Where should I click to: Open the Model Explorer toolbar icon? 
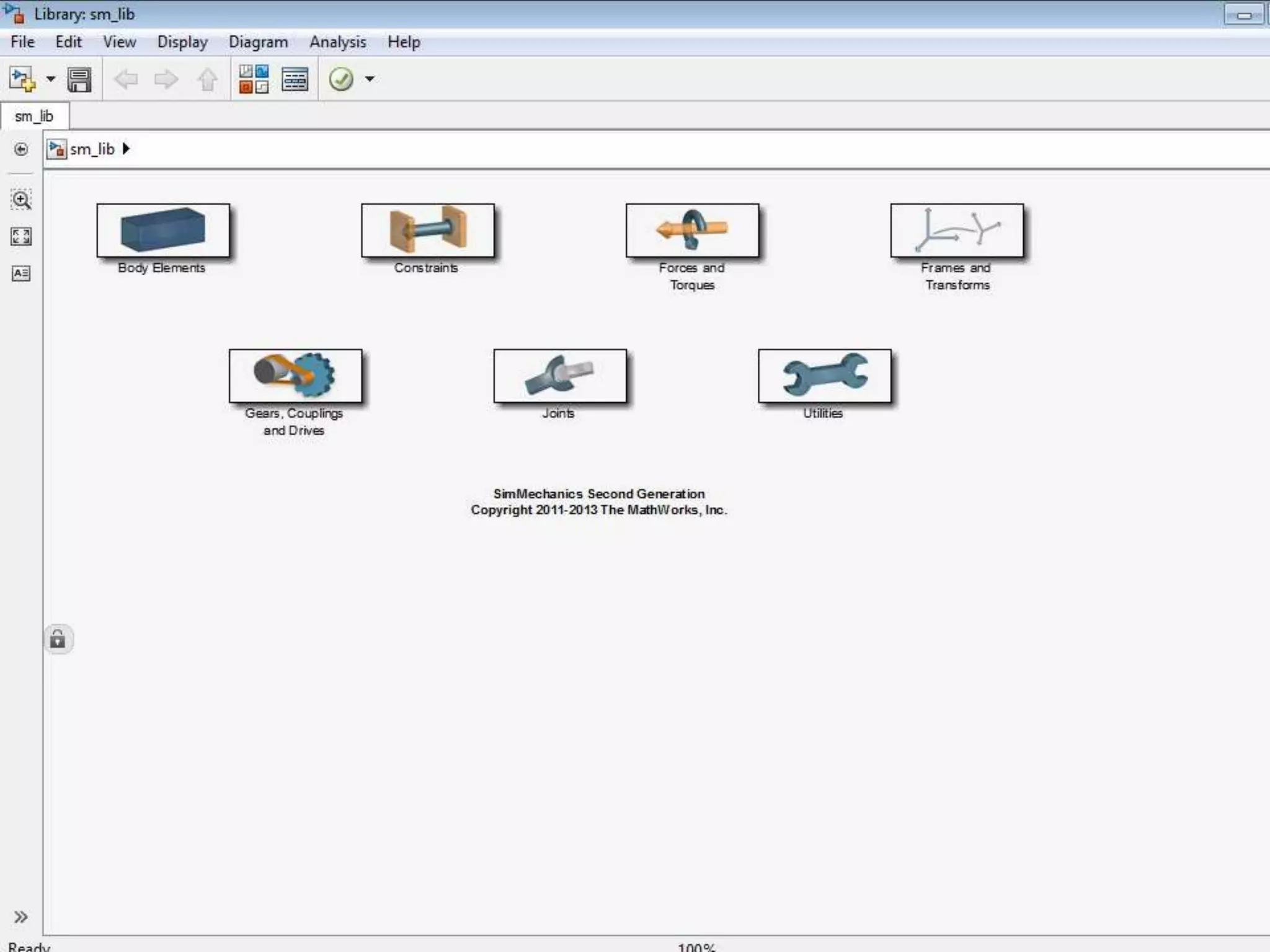[x=295, y=79]
